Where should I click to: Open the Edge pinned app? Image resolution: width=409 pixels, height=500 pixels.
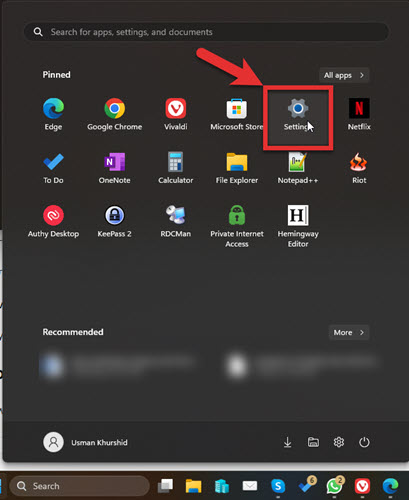53,114
